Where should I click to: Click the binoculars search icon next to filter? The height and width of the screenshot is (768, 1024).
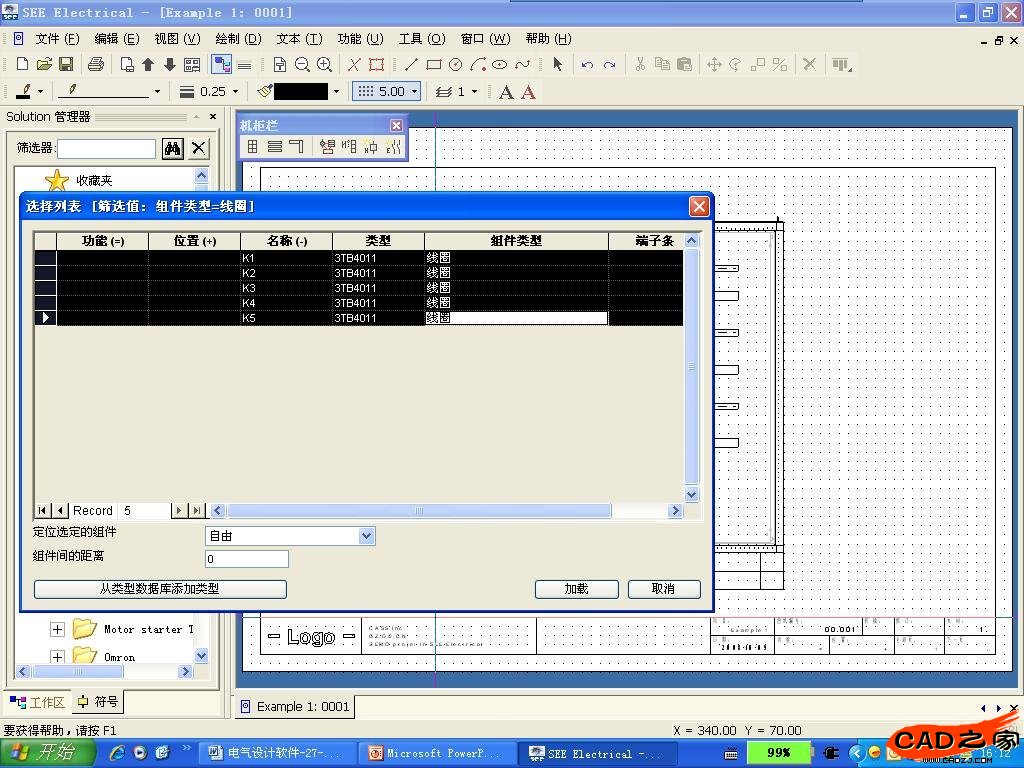click(x=172, y=148)
